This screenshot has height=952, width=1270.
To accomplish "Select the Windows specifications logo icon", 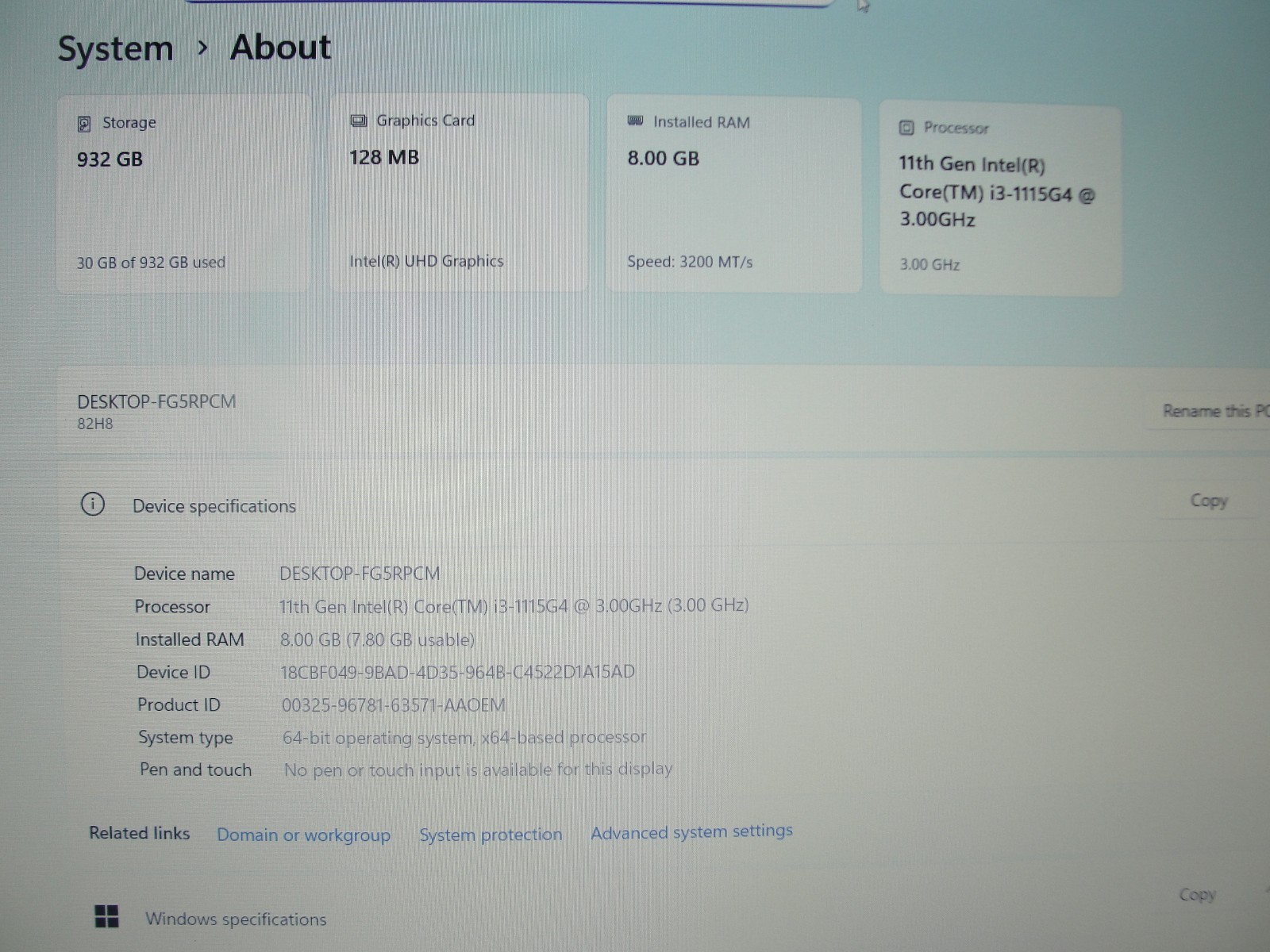I will (106, 916).
